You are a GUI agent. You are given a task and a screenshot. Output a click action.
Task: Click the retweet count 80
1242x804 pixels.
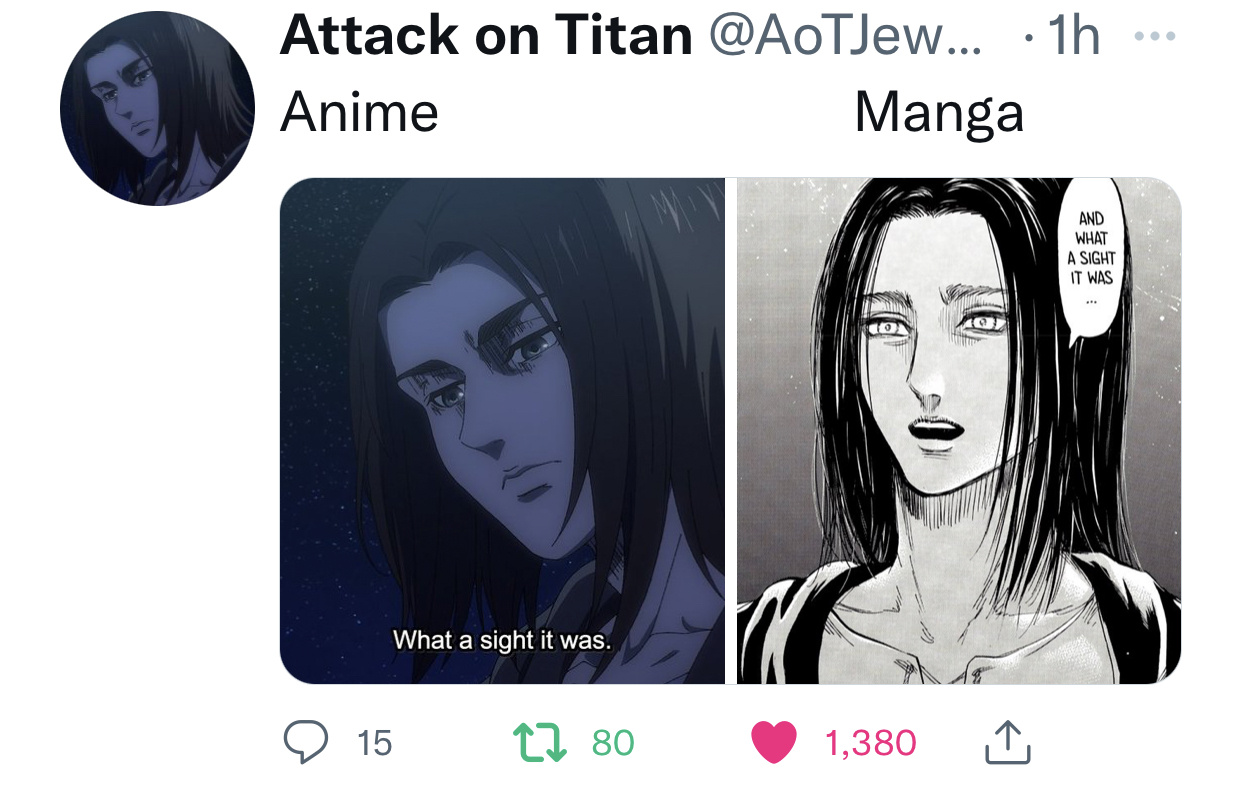click(613, 743)
